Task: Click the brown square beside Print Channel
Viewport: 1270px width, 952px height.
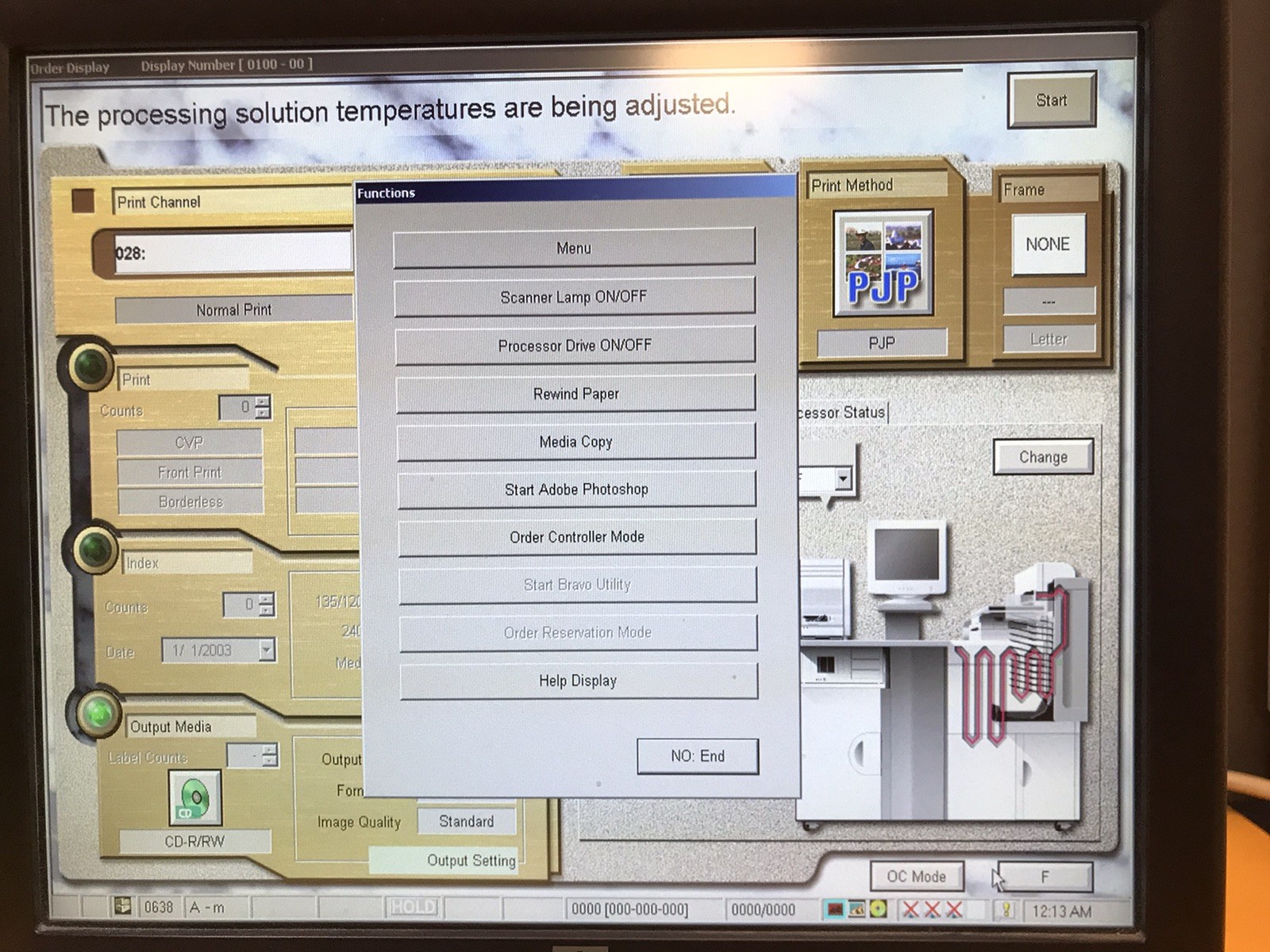Action: pos(83,201)
